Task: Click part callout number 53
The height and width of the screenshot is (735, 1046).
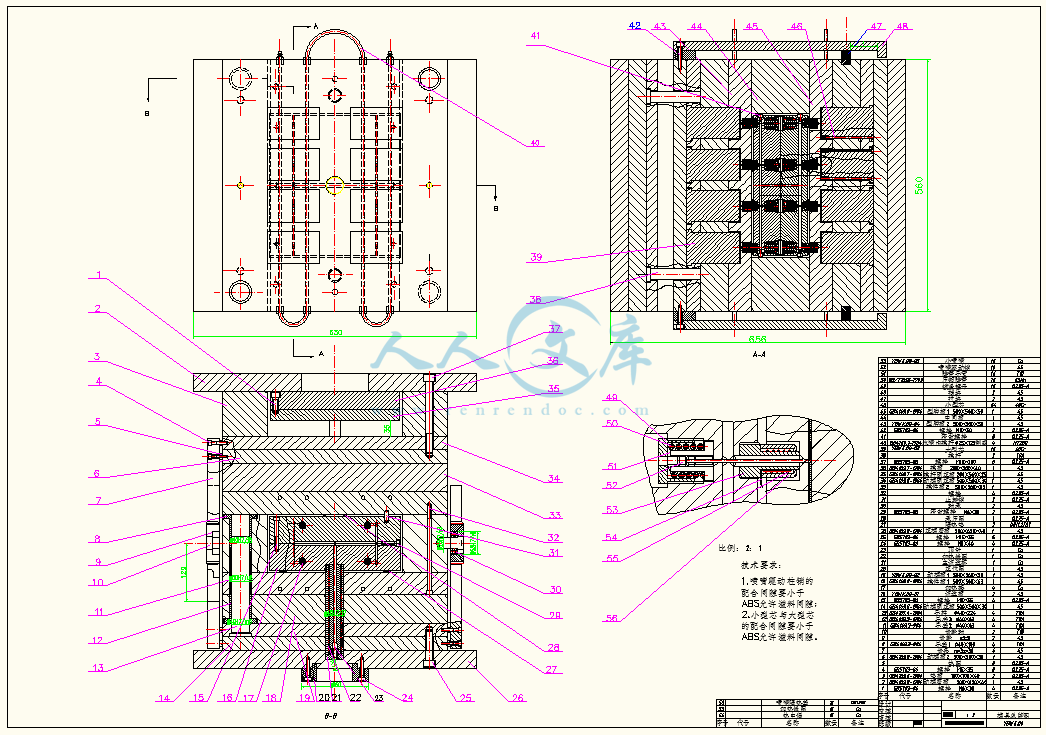Action: coord(612,510)
